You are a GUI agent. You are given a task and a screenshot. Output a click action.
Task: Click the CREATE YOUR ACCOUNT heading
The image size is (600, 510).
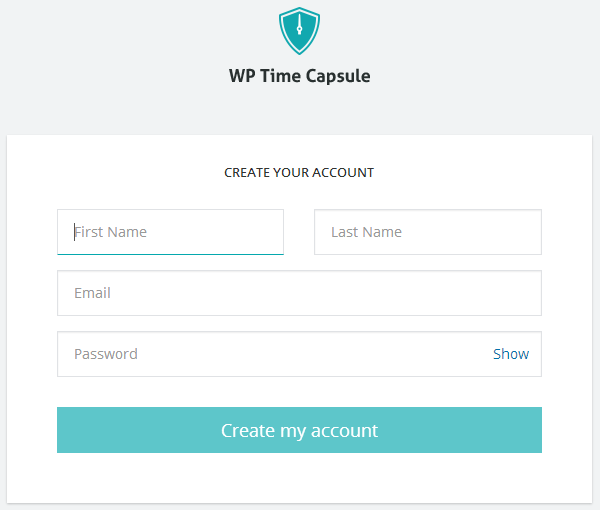pyautogui.click(x=299, y=173)
